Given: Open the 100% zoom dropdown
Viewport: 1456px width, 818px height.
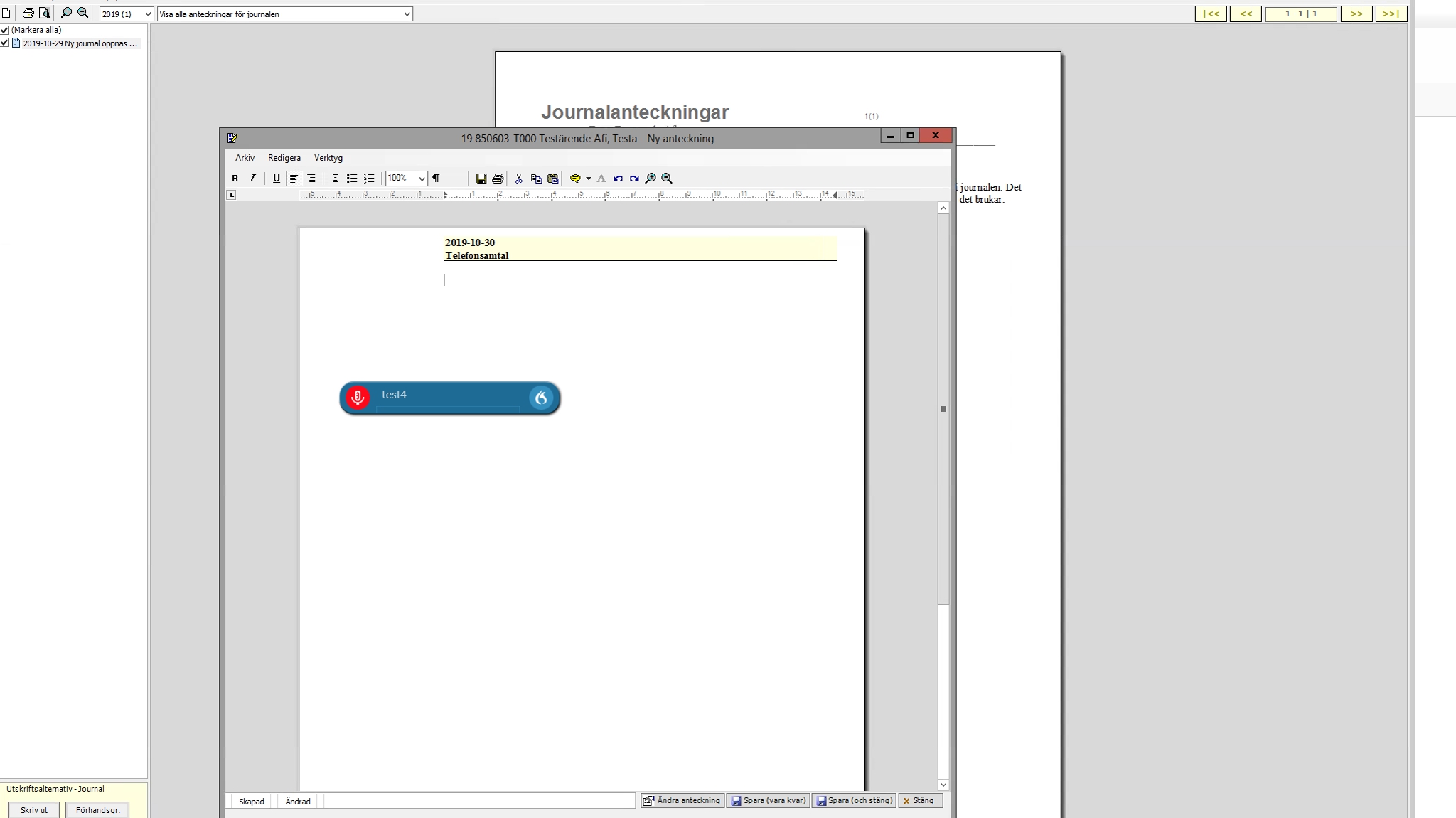Looking at the screenshot, I should click(x=422, y=179).
